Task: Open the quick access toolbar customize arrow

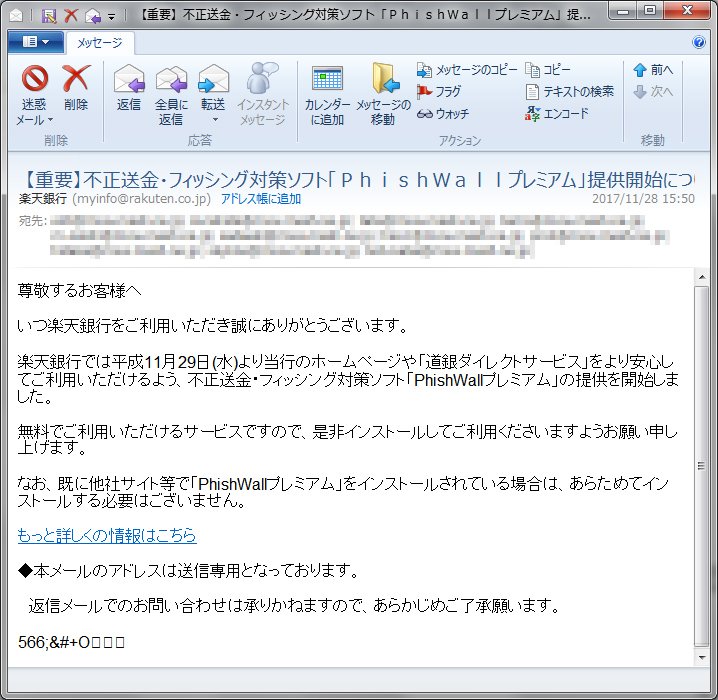Action: (111, 17)
